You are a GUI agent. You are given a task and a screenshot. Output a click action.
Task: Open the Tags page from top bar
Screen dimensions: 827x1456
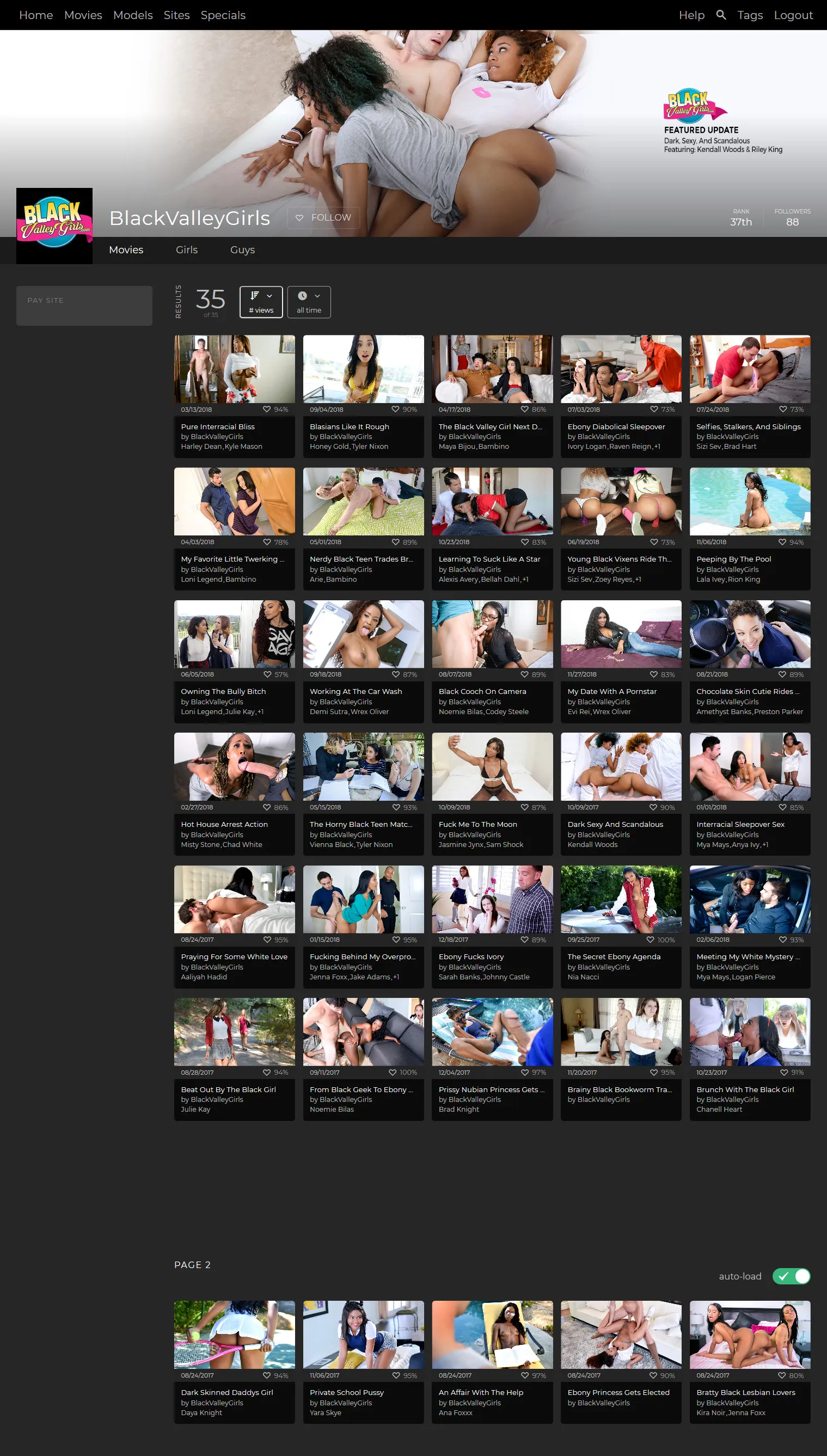(x=749, y=15)
